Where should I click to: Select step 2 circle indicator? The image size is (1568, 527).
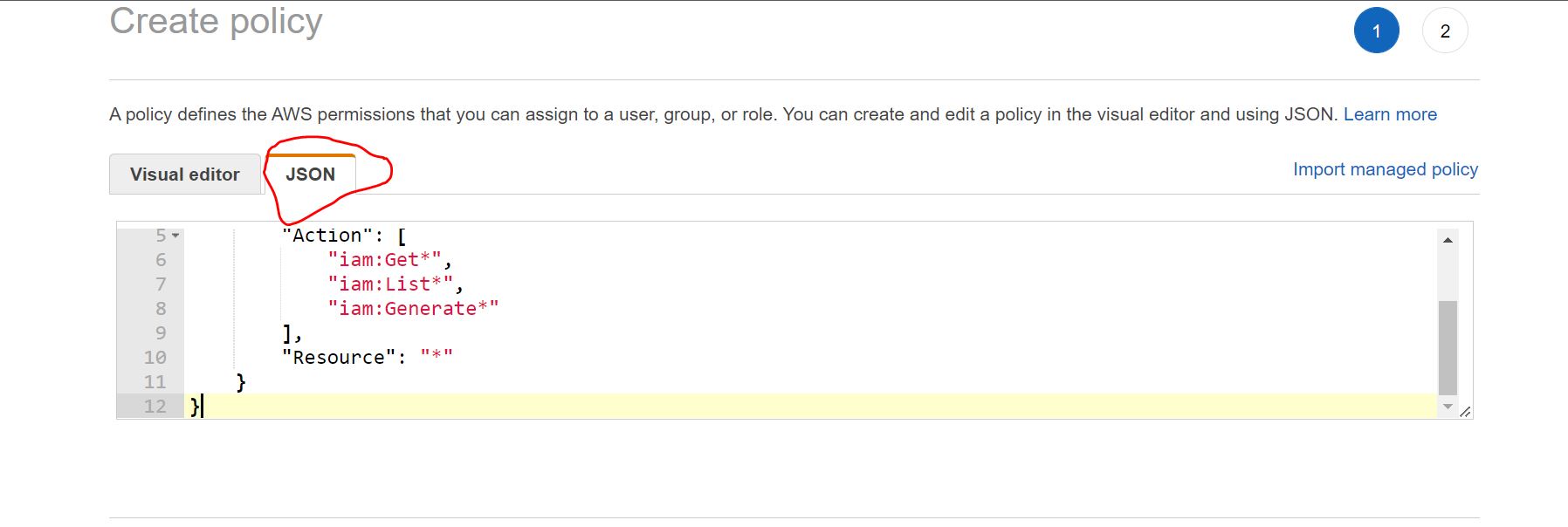1445,31
